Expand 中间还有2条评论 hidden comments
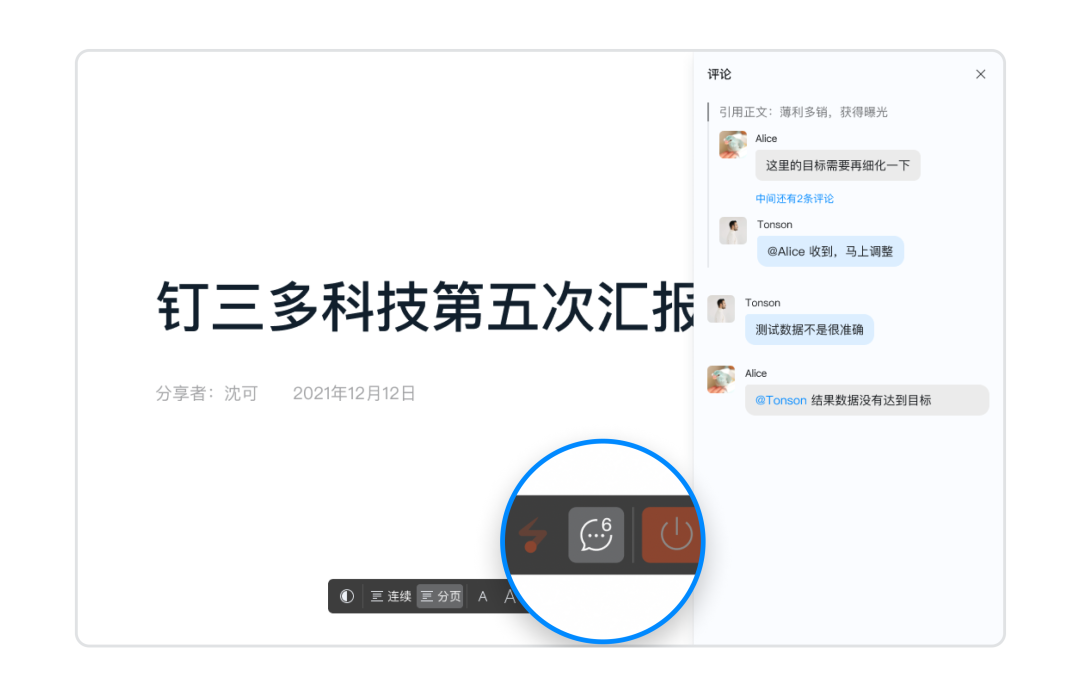 794,199
